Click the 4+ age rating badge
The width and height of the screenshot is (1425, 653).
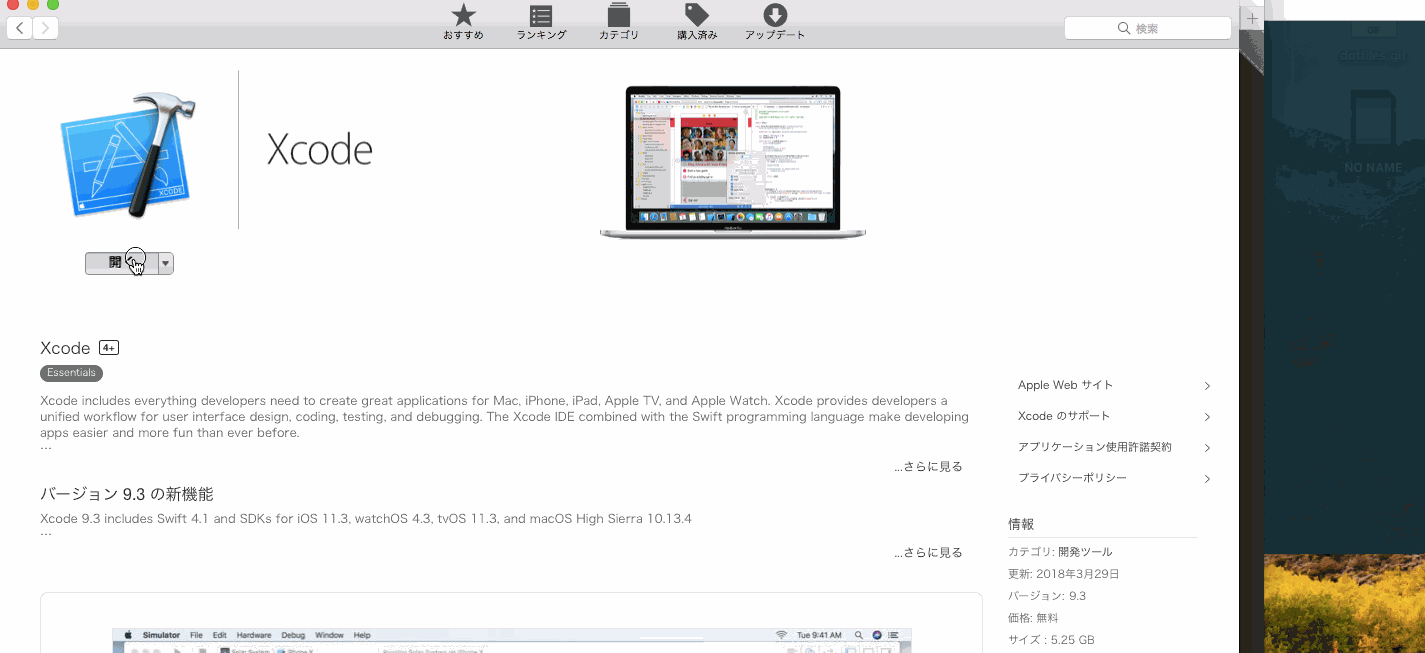tap(109, 348)
